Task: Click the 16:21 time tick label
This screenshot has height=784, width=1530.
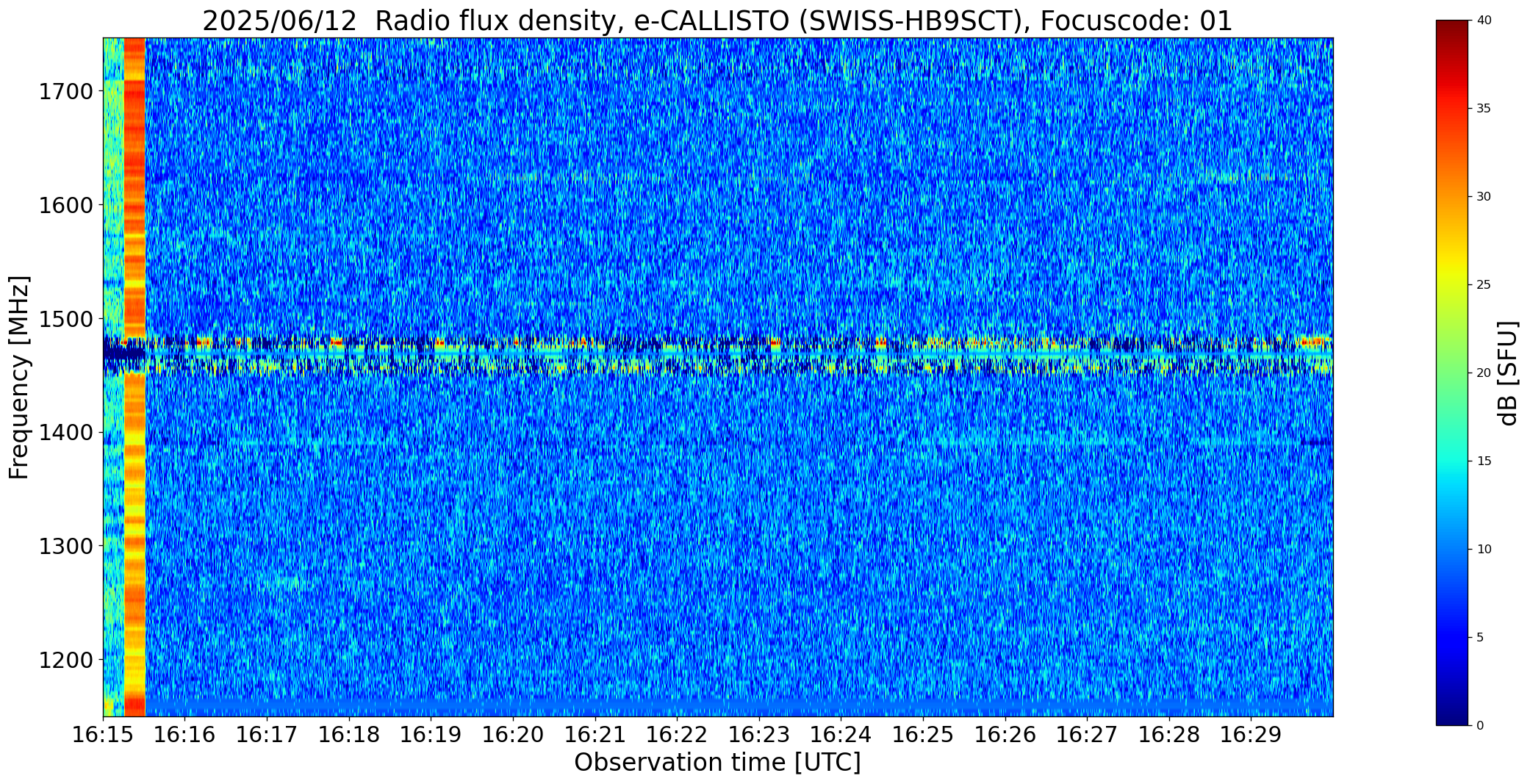Action: tap(595, 735)
